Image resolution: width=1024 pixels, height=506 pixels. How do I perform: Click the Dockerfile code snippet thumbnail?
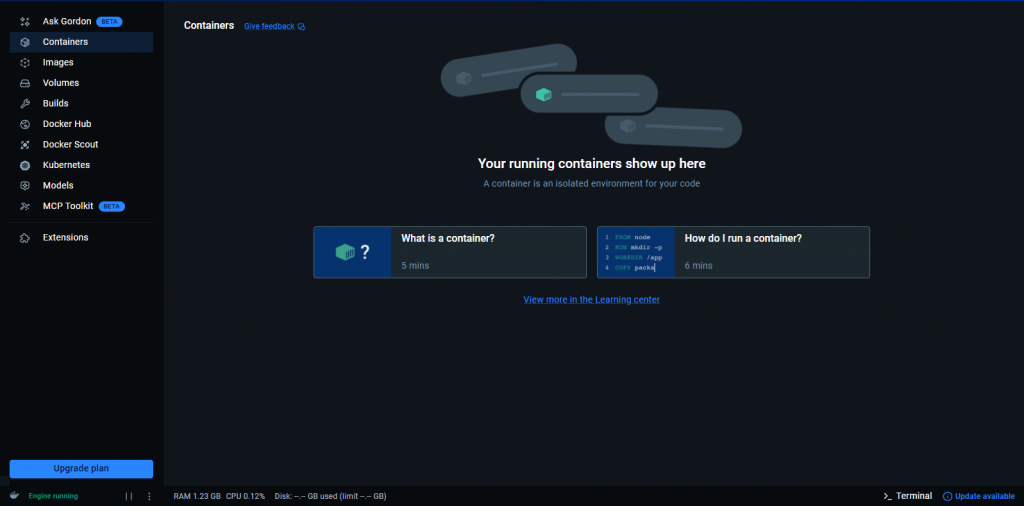click(636, 252)
